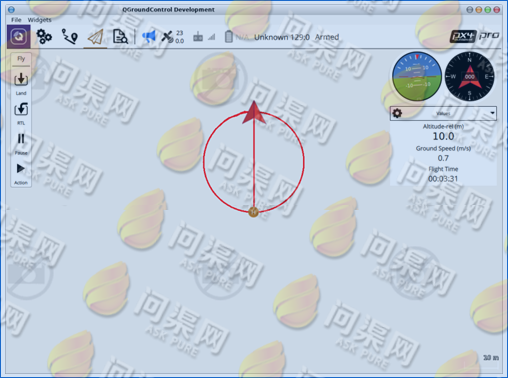Show vehicle messages megaphone icon
This screenshot has width=508, height=378.
coord(149,36)
